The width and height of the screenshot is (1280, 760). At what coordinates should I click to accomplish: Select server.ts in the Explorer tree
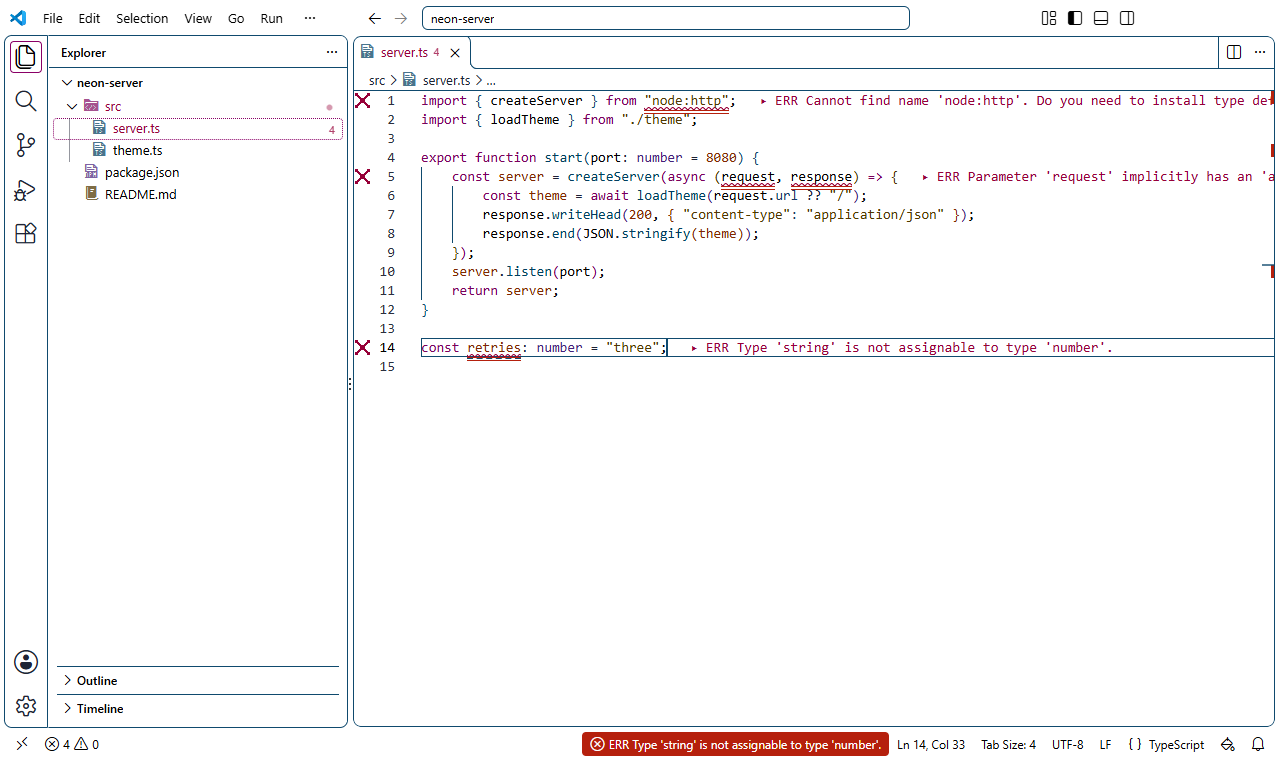coord(198,129)
